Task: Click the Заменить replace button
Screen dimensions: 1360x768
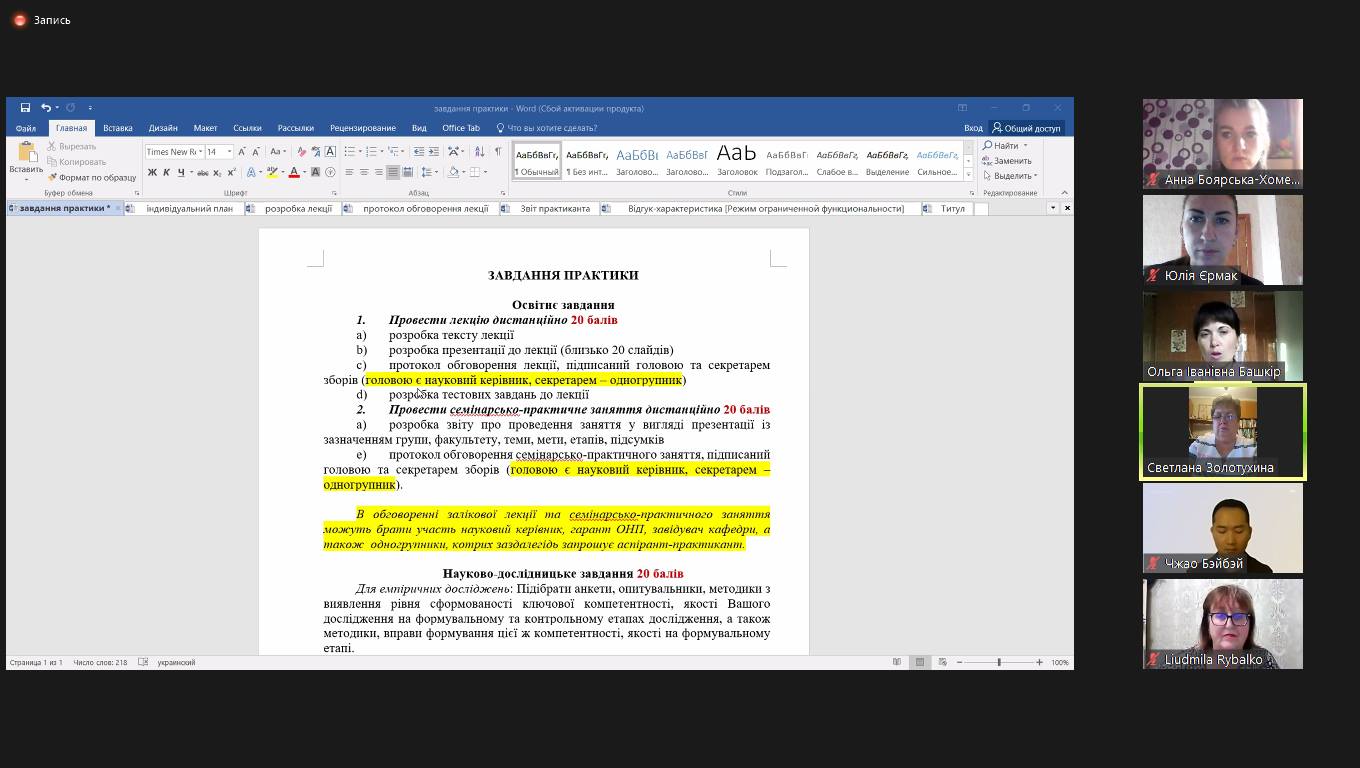Action: click(1007, 161)
